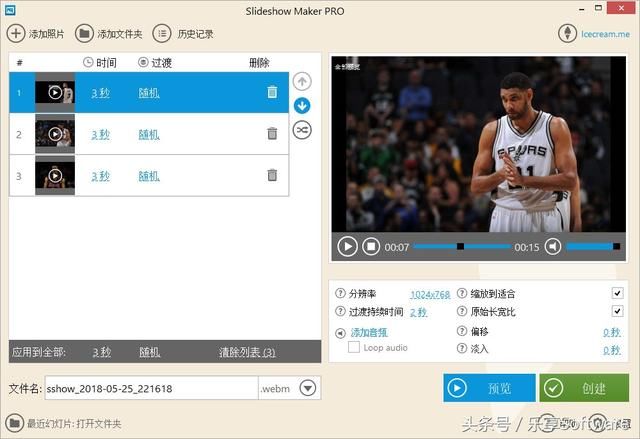Viewport: 640px width, 439px height.
Task: Click the preview playback progress slider
Action: pyautogui.click(x=460, y=246)
